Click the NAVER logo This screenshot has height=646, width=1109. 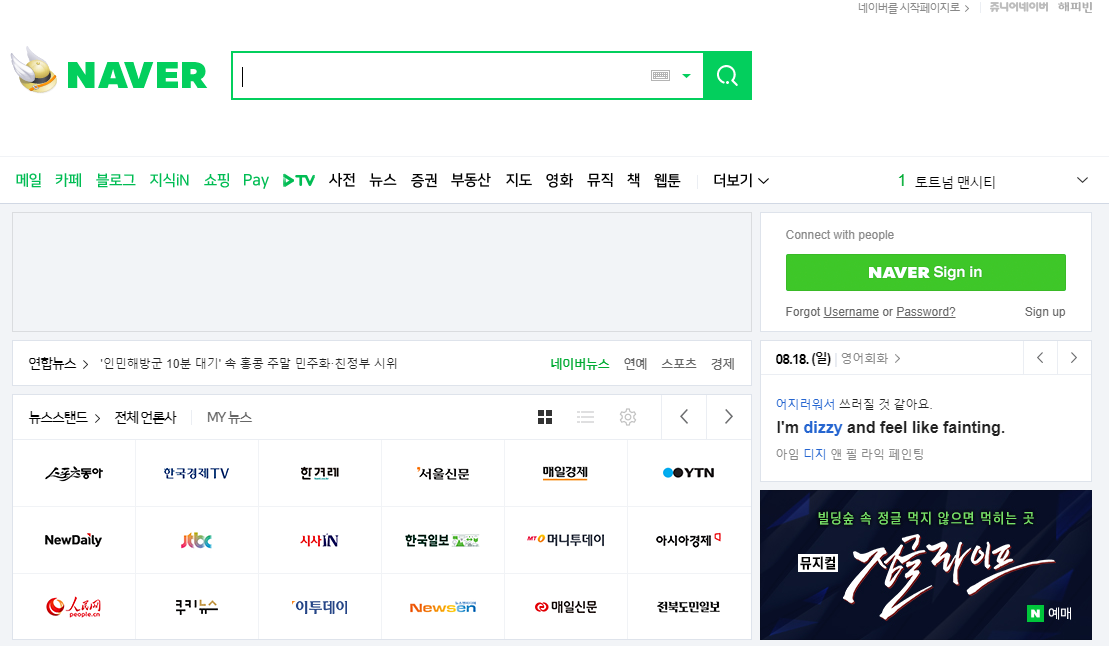pyautogui.click(x=108, y=73)
